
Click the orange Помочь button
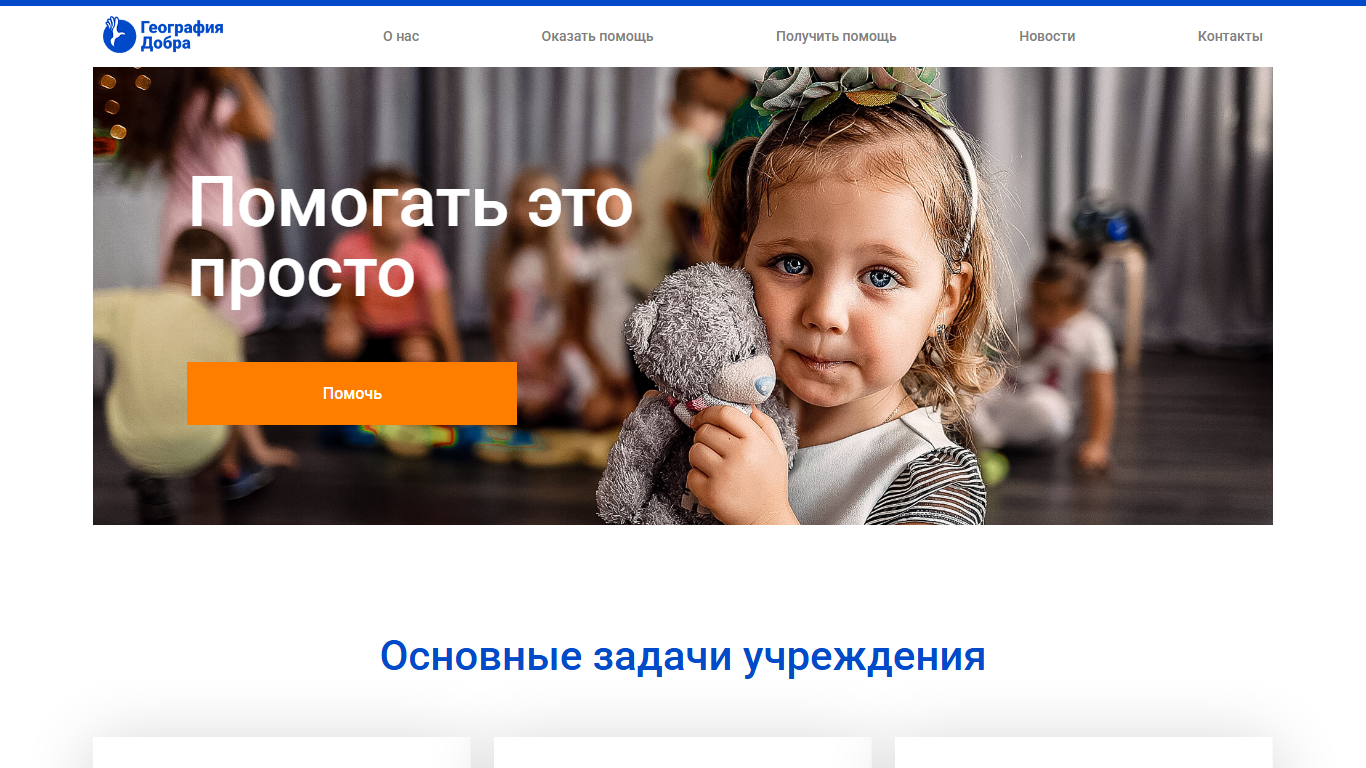pos(352,393)
